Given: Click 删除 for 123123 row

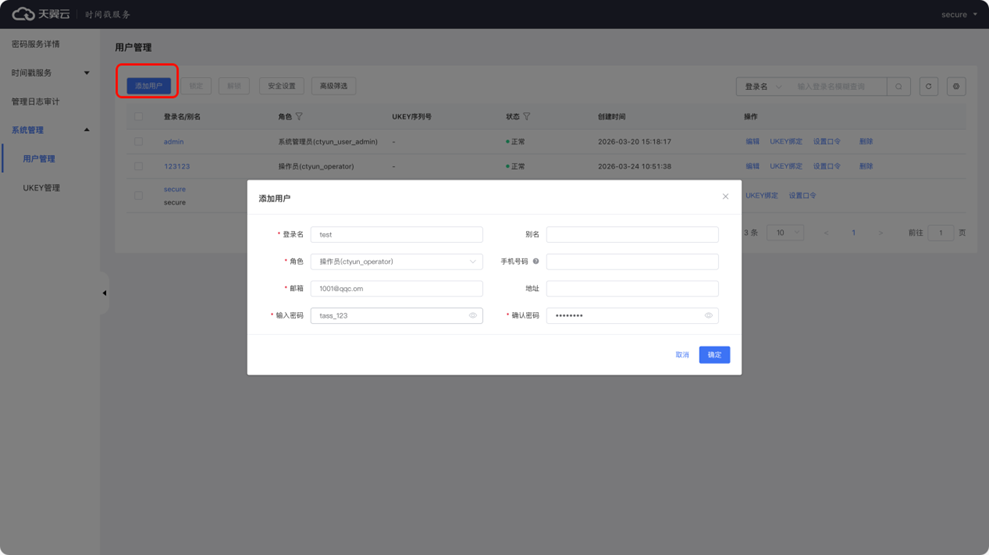Looking at the screenshot, I should tap(866, 166).
